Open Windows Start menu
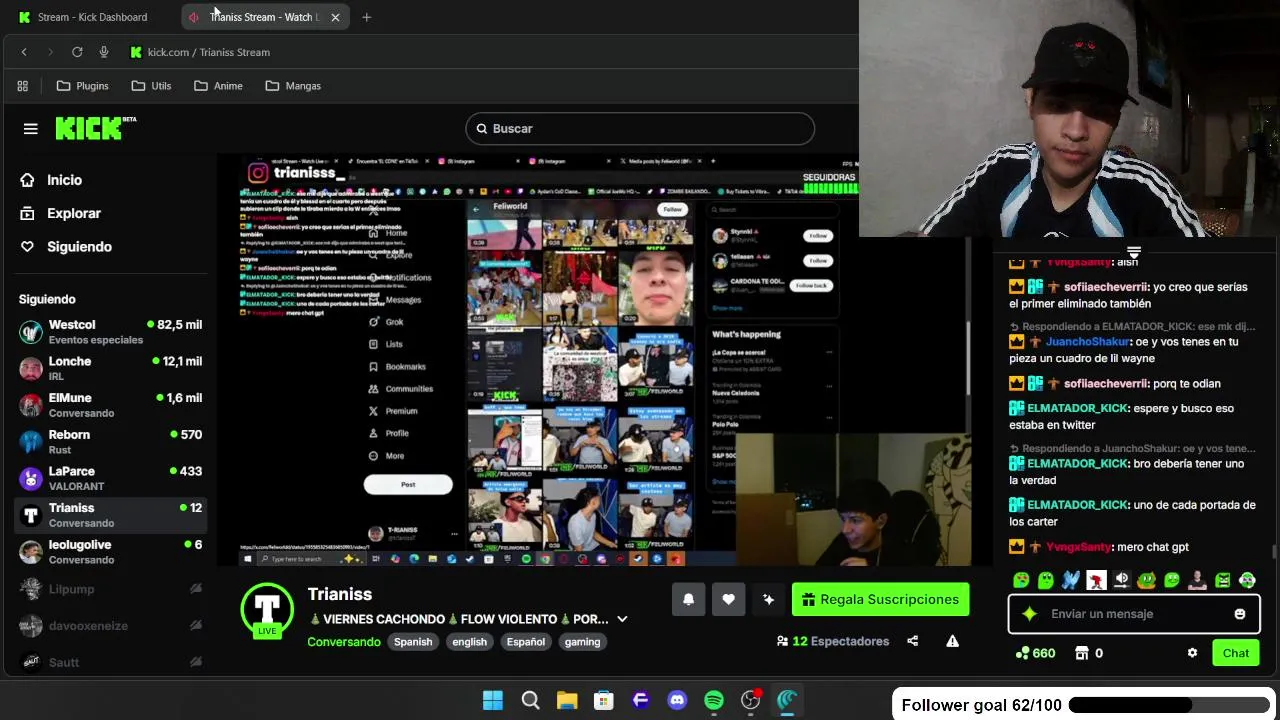 click(493, 700)
